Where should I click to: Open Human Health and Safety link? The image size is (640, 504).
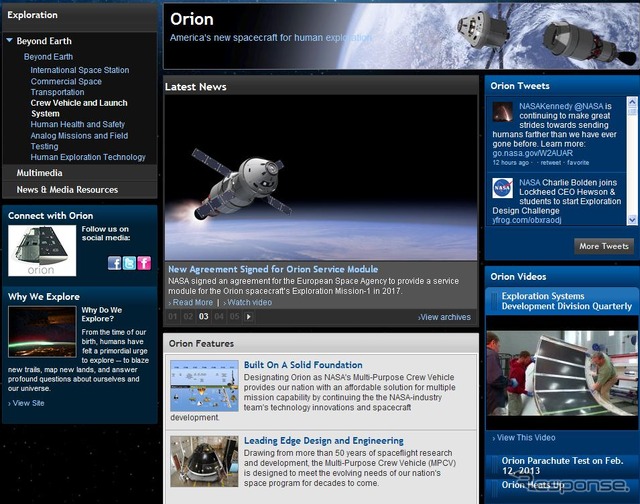coord(78,124)
